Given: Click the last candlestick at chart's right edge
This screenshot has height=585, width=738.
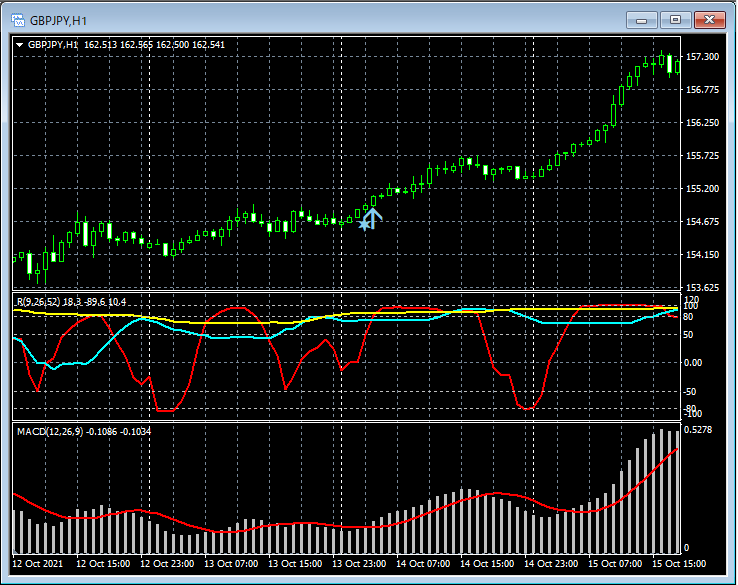Looking at the screenshot, I should tap(677, 66).
